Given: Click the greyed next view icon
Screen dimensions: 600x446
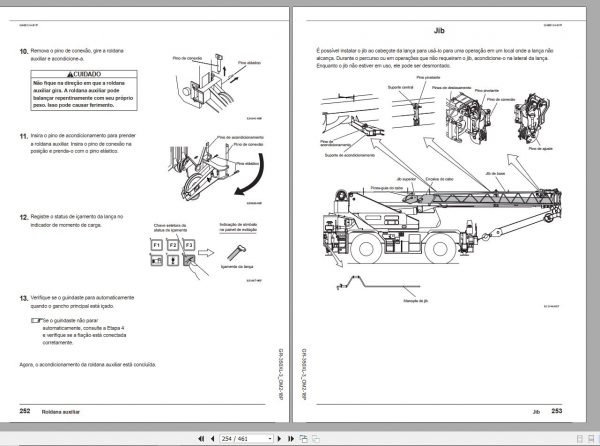Looking at the screenshot, I should (x=316, y=438).
